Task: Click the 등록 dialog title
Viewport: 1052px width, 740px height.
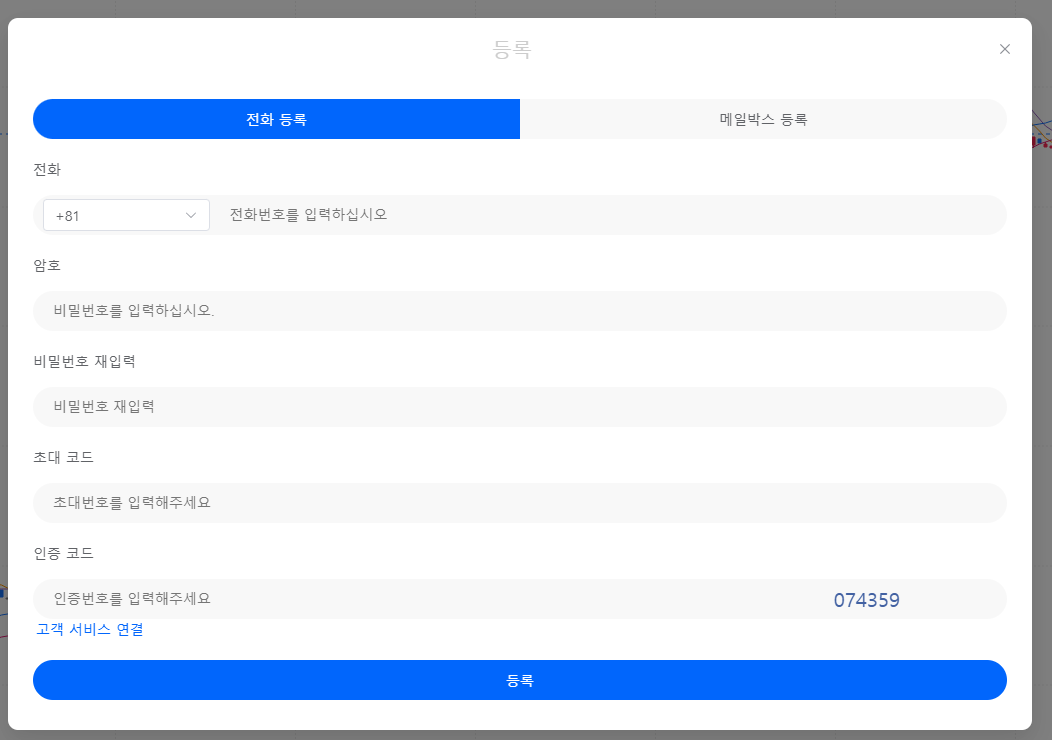Action: click(x=512, y=49)
